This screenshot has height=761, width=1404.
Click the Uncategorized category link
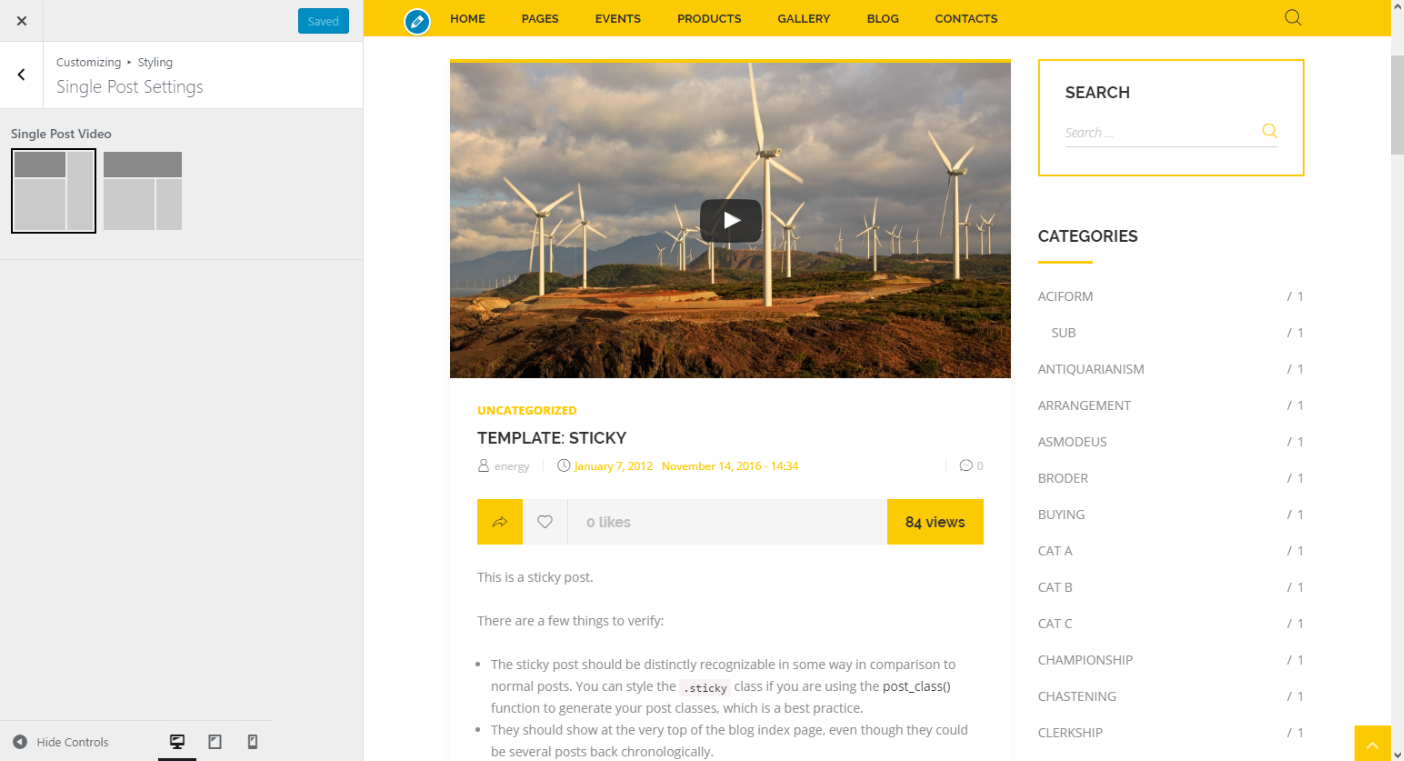click(527, 411)
